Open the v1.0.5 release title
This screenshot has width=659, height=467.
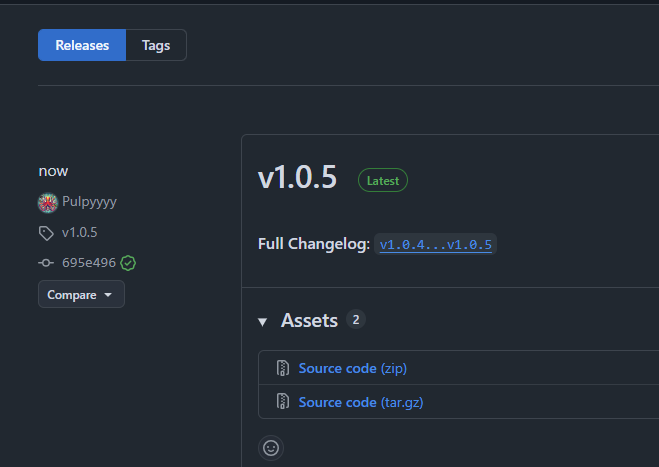pos(299,177)
